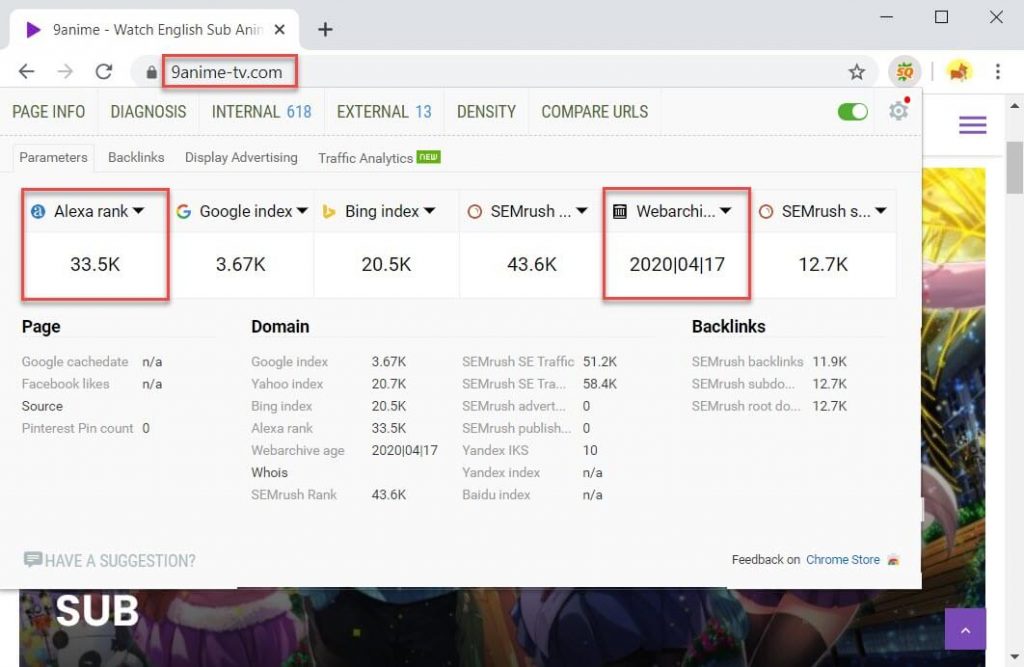Image resolution: width=1024 pixels, height=667 pixels.
Task: Open the Source link under Page
Action: coord(42,406)
